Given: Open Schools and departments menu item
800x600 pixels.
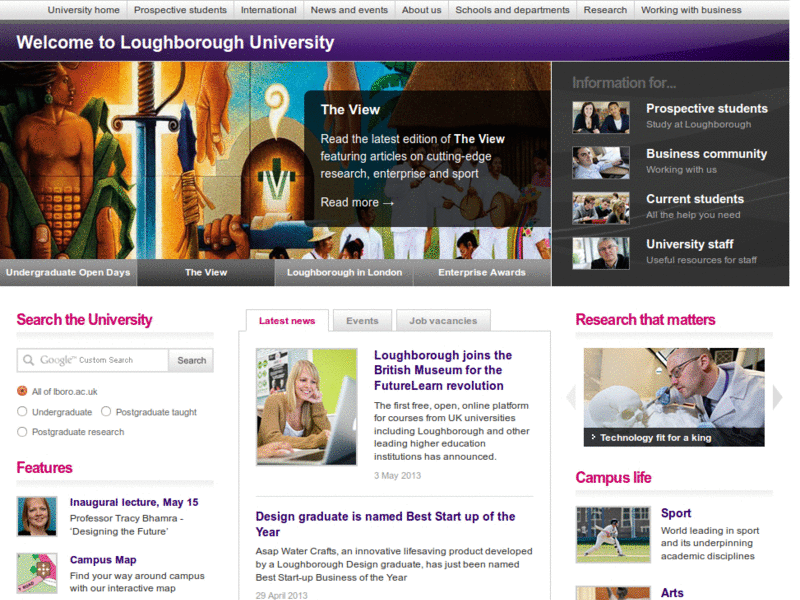Looking at the screenshot, I should pyautogui.click(x=512, y=10).
